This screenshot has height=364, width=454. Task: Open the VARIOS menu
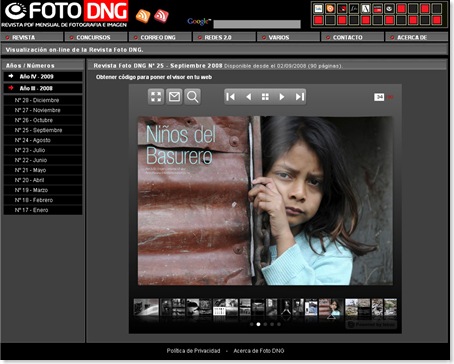pos(288,37)
